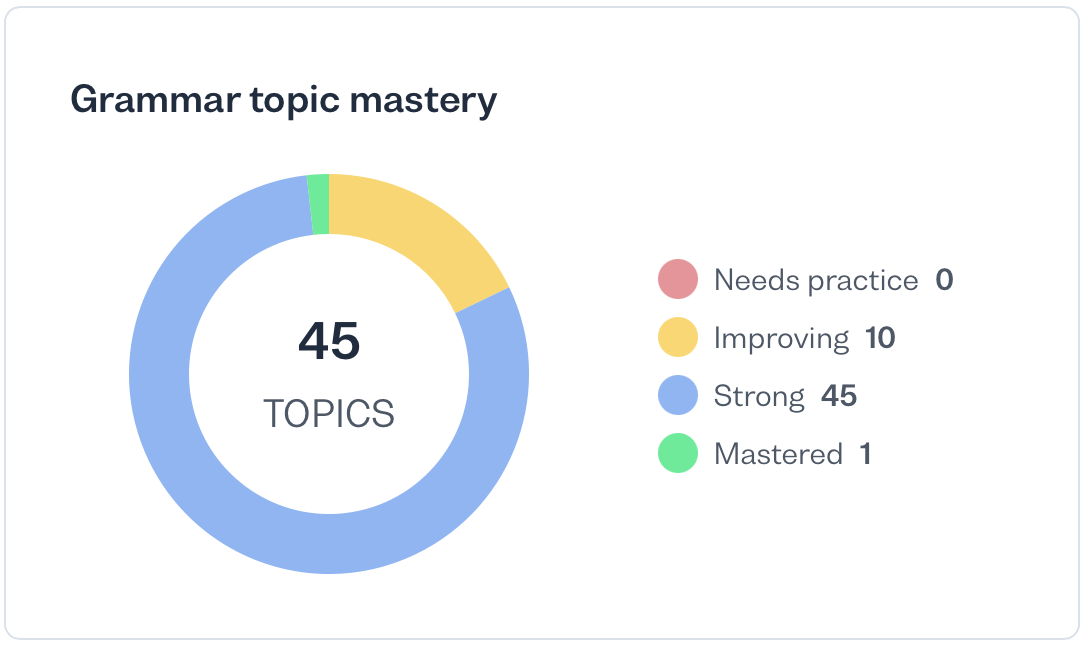Click the red Needs practice legend swatch
Screen dimensions: 1088x646
tap(677, 280)
